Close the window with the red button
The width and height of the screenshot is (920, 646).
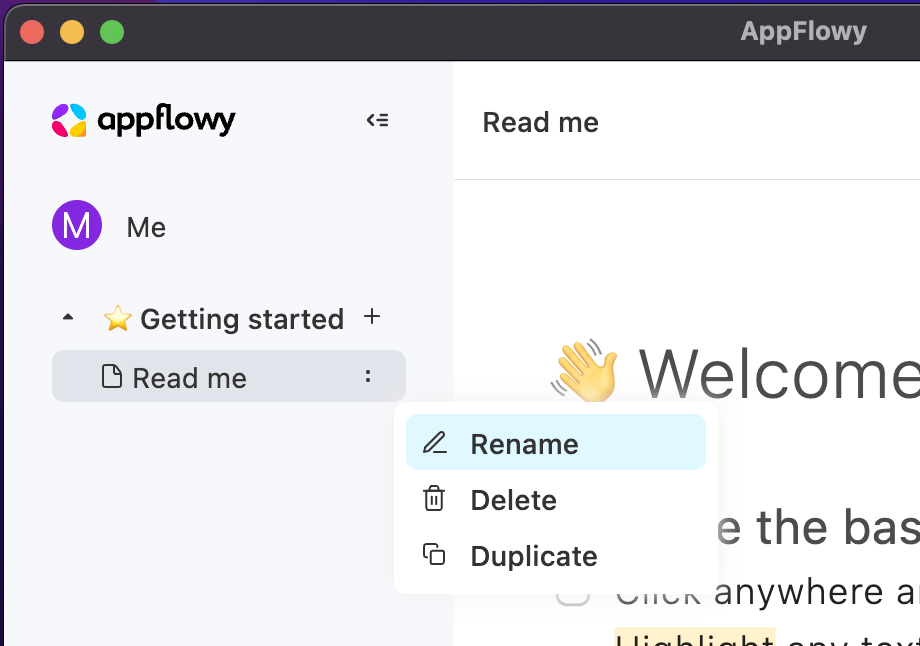pyautogui.click(x=32, y=32)
